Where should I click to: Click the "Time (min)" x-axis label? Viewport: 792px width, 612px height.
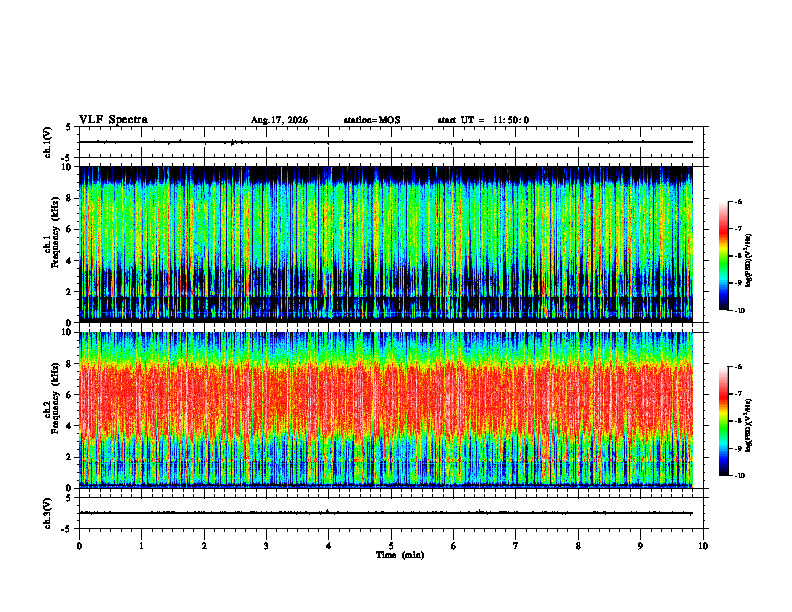[x=400, y=555]
